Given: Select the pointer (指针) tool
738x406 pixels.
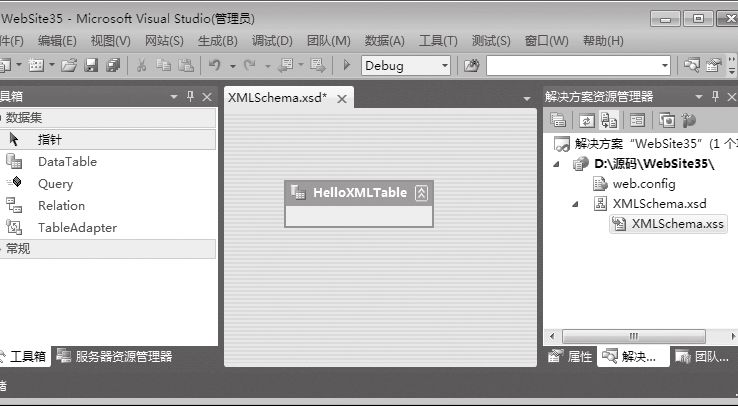Looking at the screenshot, I should pyautogui.click(x=49, y=139).
